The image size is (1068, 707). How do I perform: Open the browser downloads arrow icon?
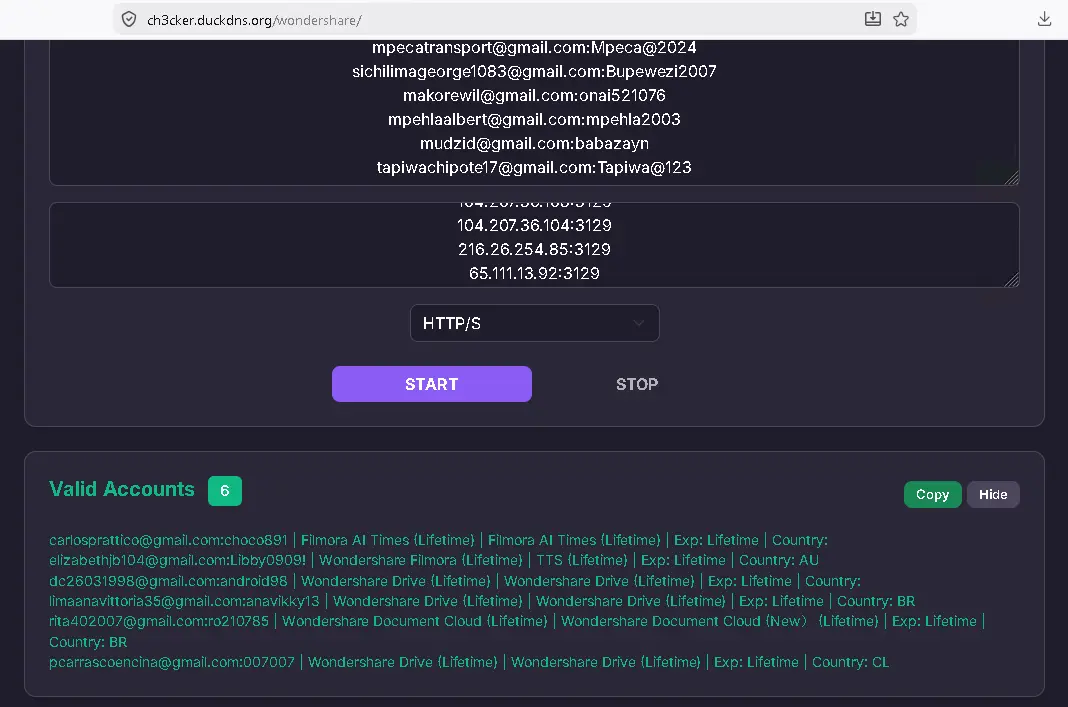click(1043, 19)
